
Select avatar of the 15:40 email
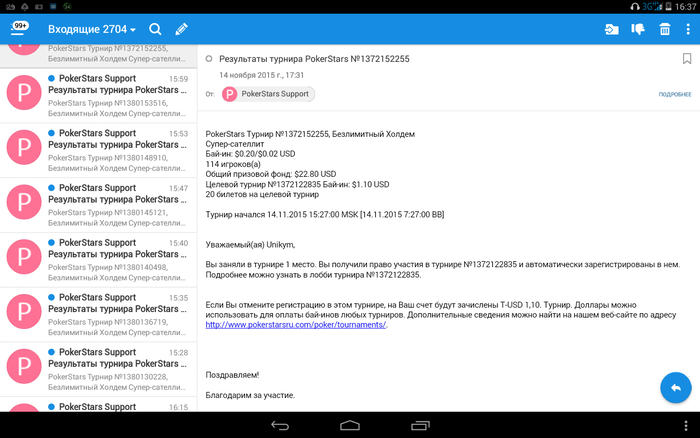click(x=24, y=257)
